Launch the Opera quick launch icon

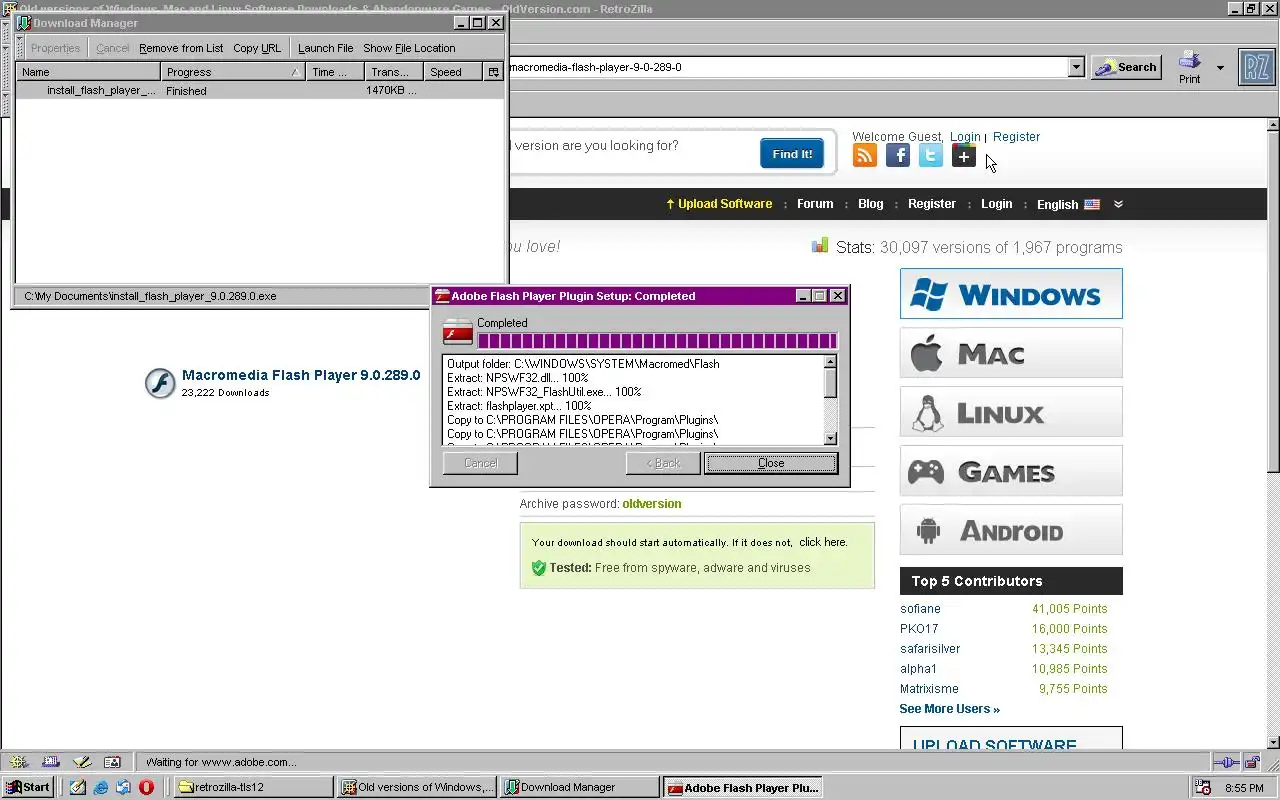(x=146, y=787)
